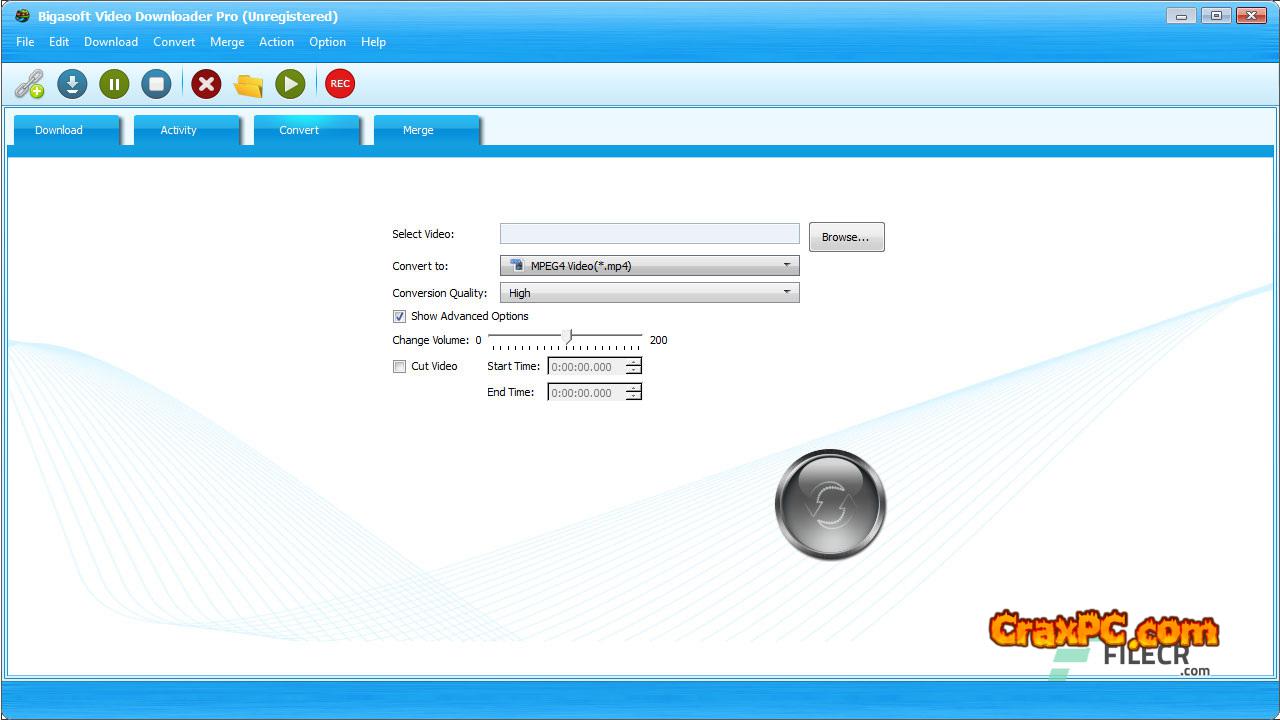Image resolution: width=1280 pixels, height=720 pixels.
Task: Play video with the green play icon
Action: click(x=290, y=84)
